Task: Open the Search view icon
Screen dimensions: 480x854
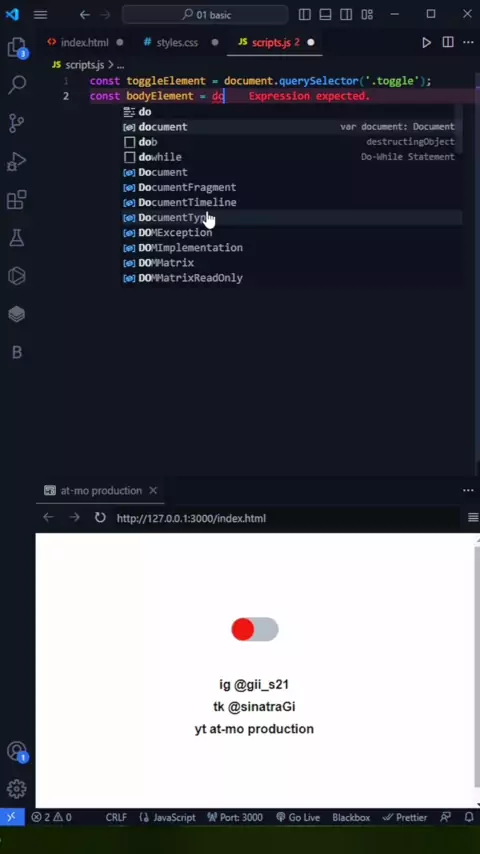Action: [x=17, y=84]
